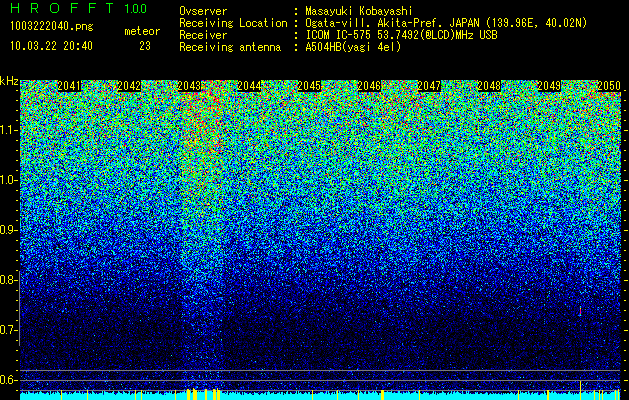Screen dimensions: 629x400
Task: Click the date stamp 10.03.22 20:40
Action: point(51,46)
